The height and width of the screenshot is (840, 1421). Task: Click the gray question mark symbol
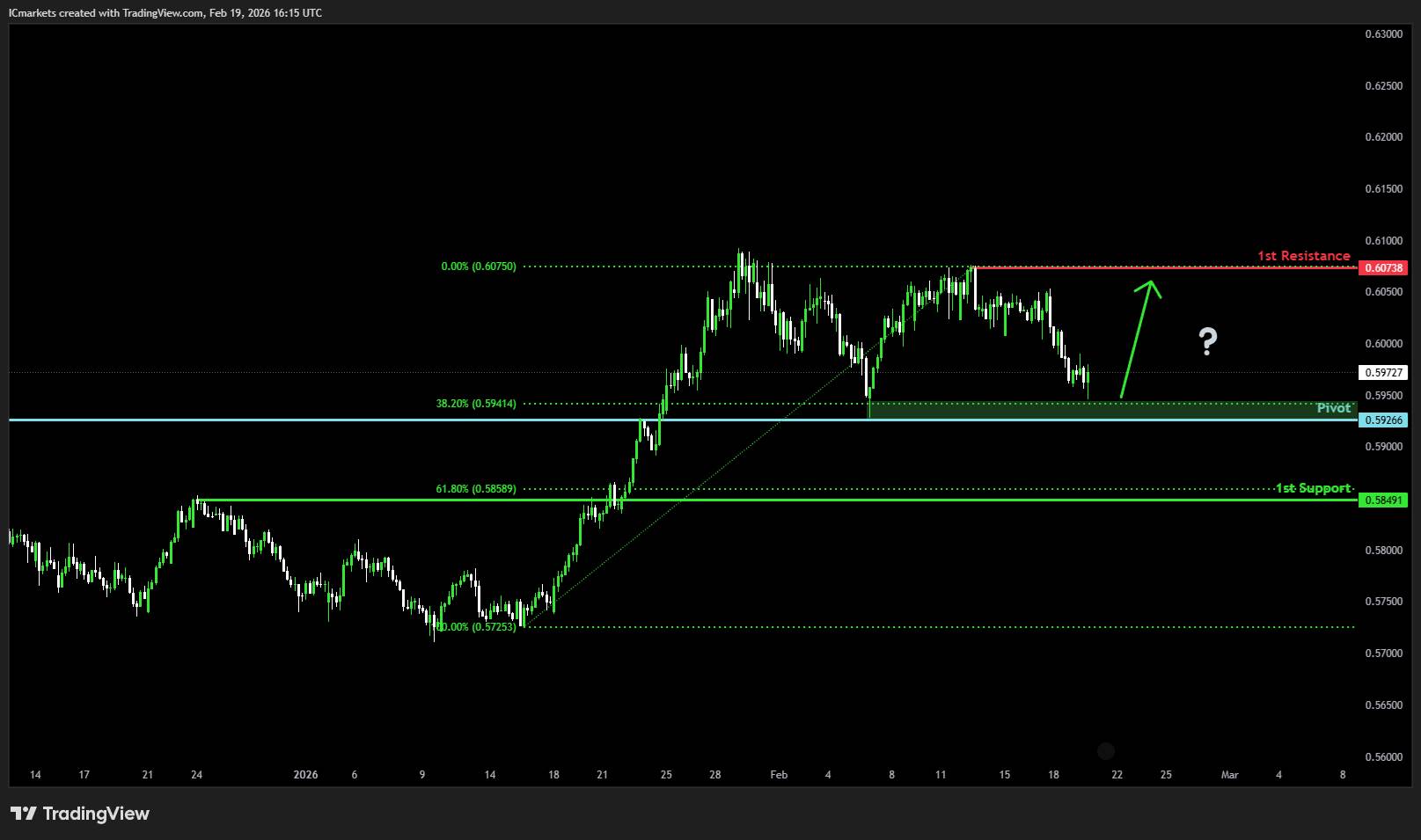click(x=1207, y=341)
